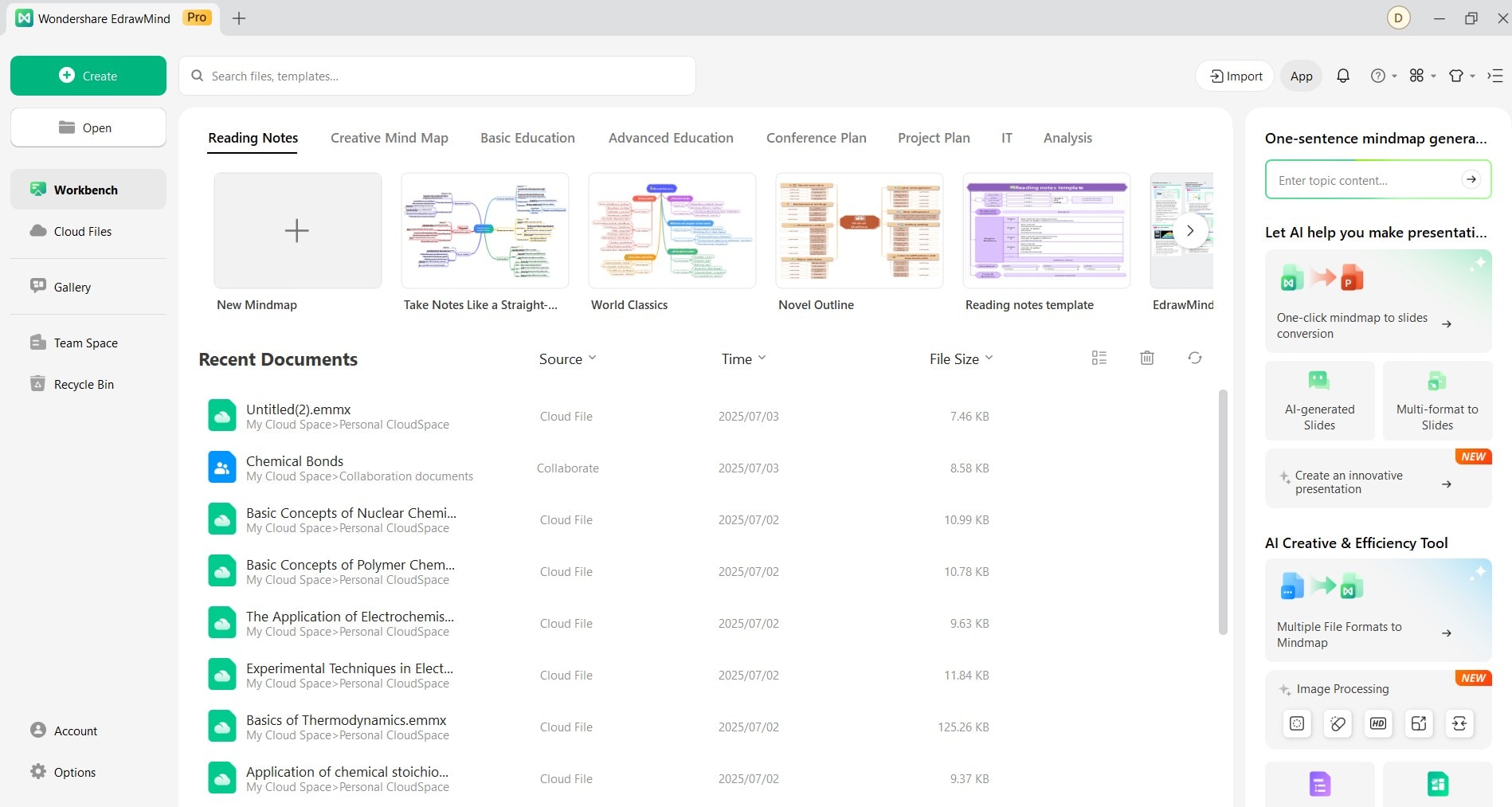Open Team Space in sidebar
The height and width of the screenshot is (807, 1512).
[x=88, y=343]
